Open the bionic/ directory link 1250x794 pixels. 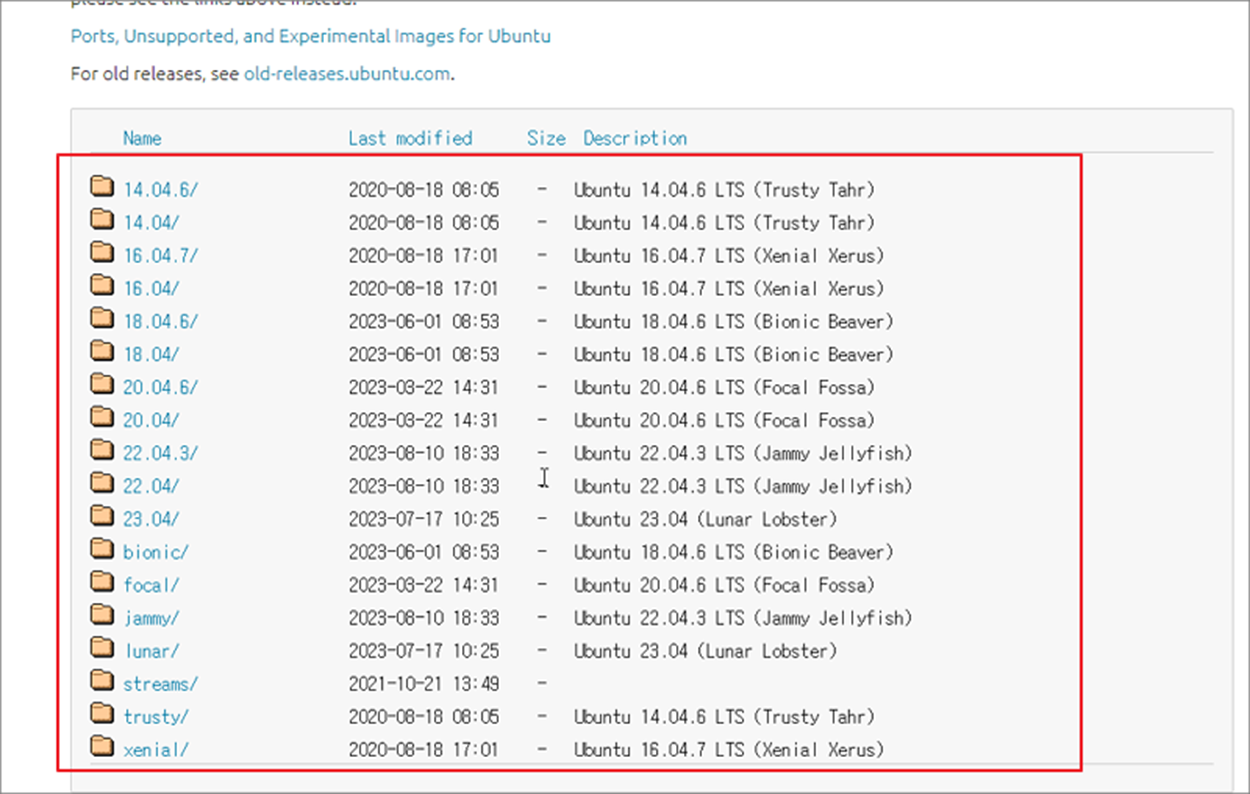click(156, 552)
